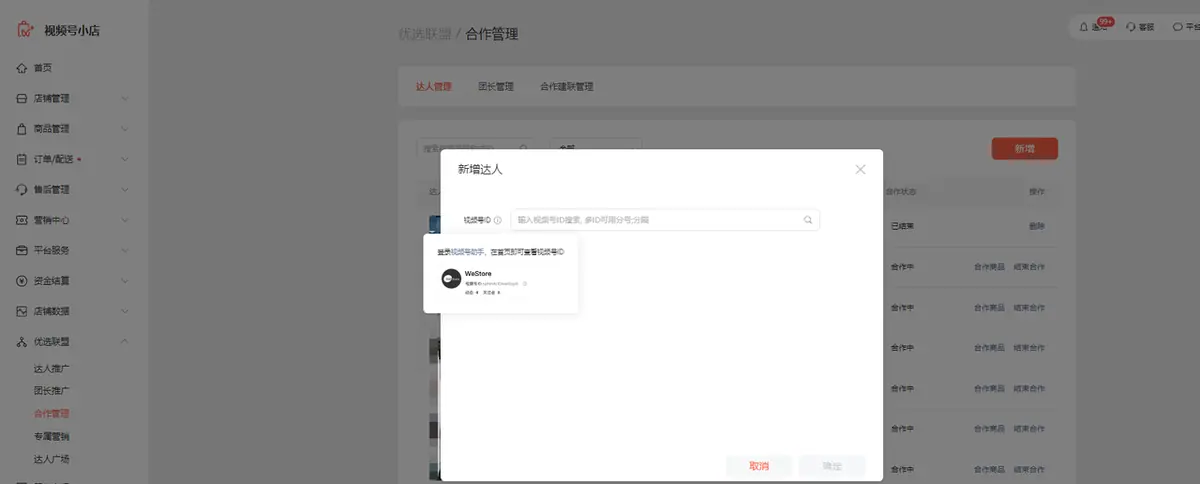Click the 优选联盟 network icon
This screenshot has height=484, width=1200.
point(22,341)
